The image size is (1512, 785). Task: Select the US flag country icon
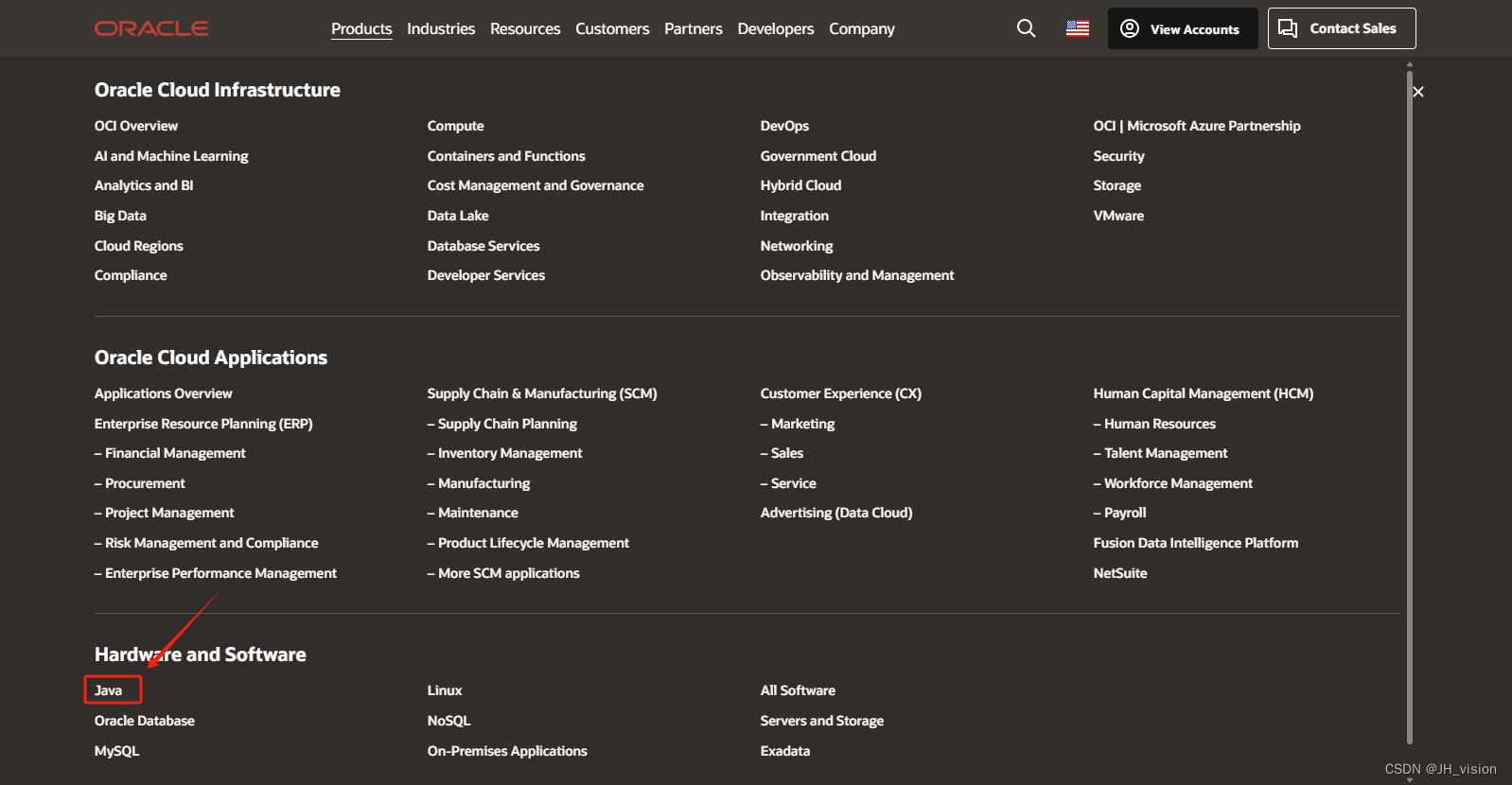(1078, 28)
